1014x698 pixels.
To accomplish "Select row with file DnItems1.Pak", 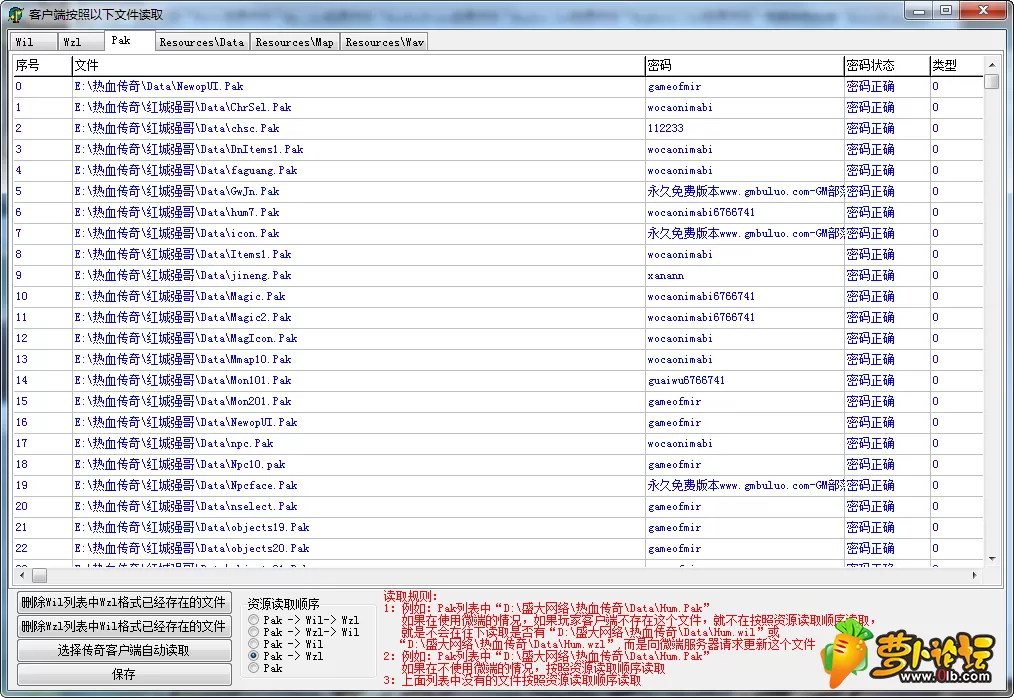I will tap(498, 149).
